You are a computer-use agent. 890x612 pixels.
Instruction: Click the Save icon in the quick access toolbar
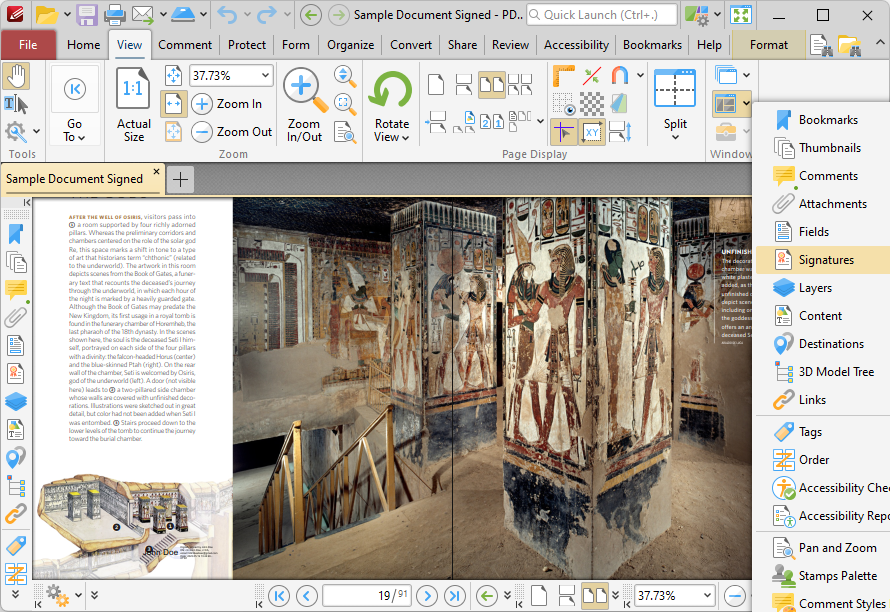[x=86, y=15]
